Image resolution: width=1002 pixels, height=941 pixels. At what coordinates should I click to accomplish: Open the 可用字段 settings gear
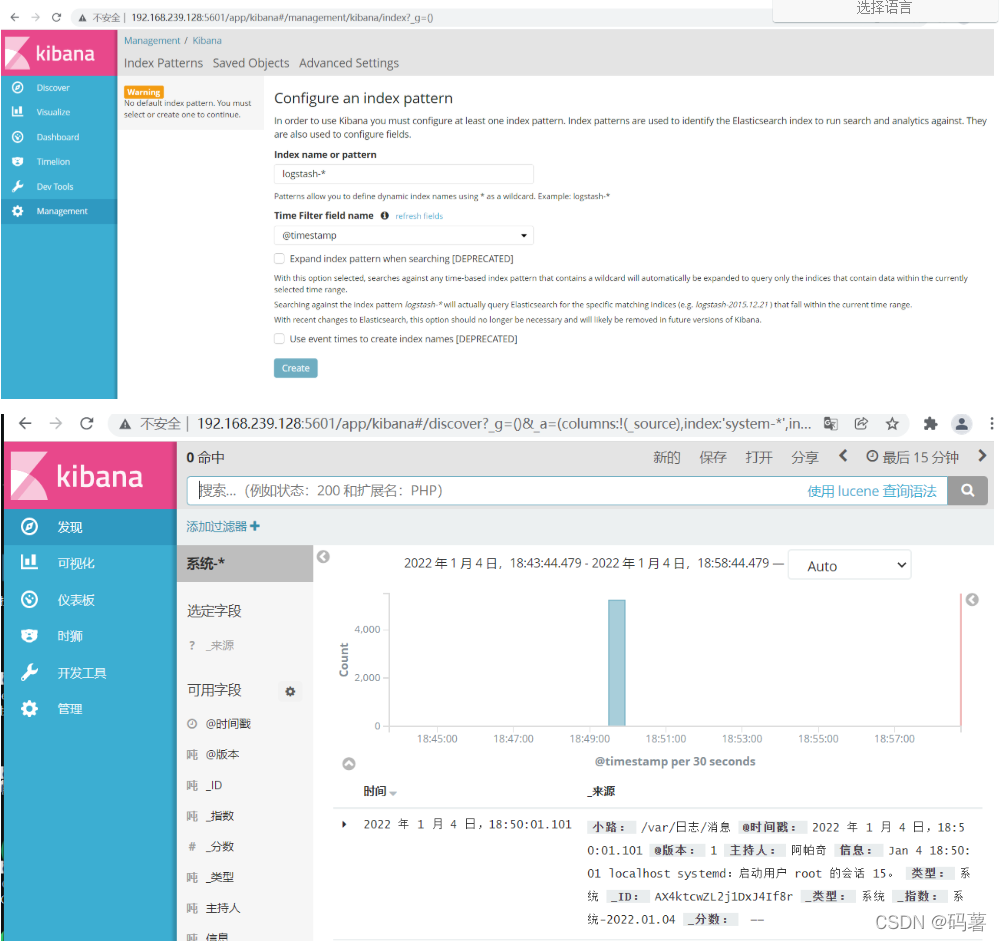point(290,691)
